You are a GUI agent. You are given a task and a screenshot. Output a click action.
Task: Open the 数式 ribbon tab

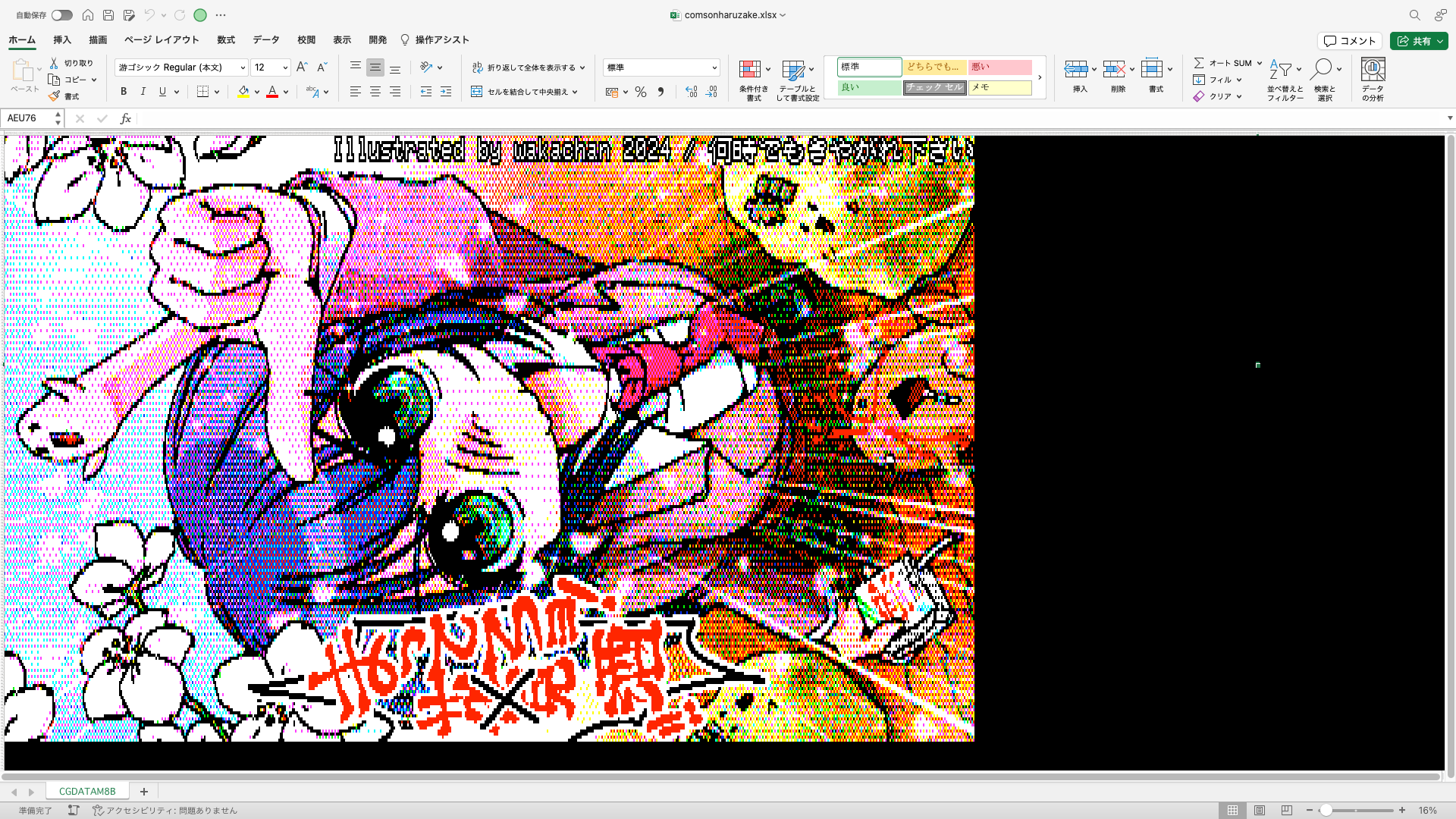(226, 40)
